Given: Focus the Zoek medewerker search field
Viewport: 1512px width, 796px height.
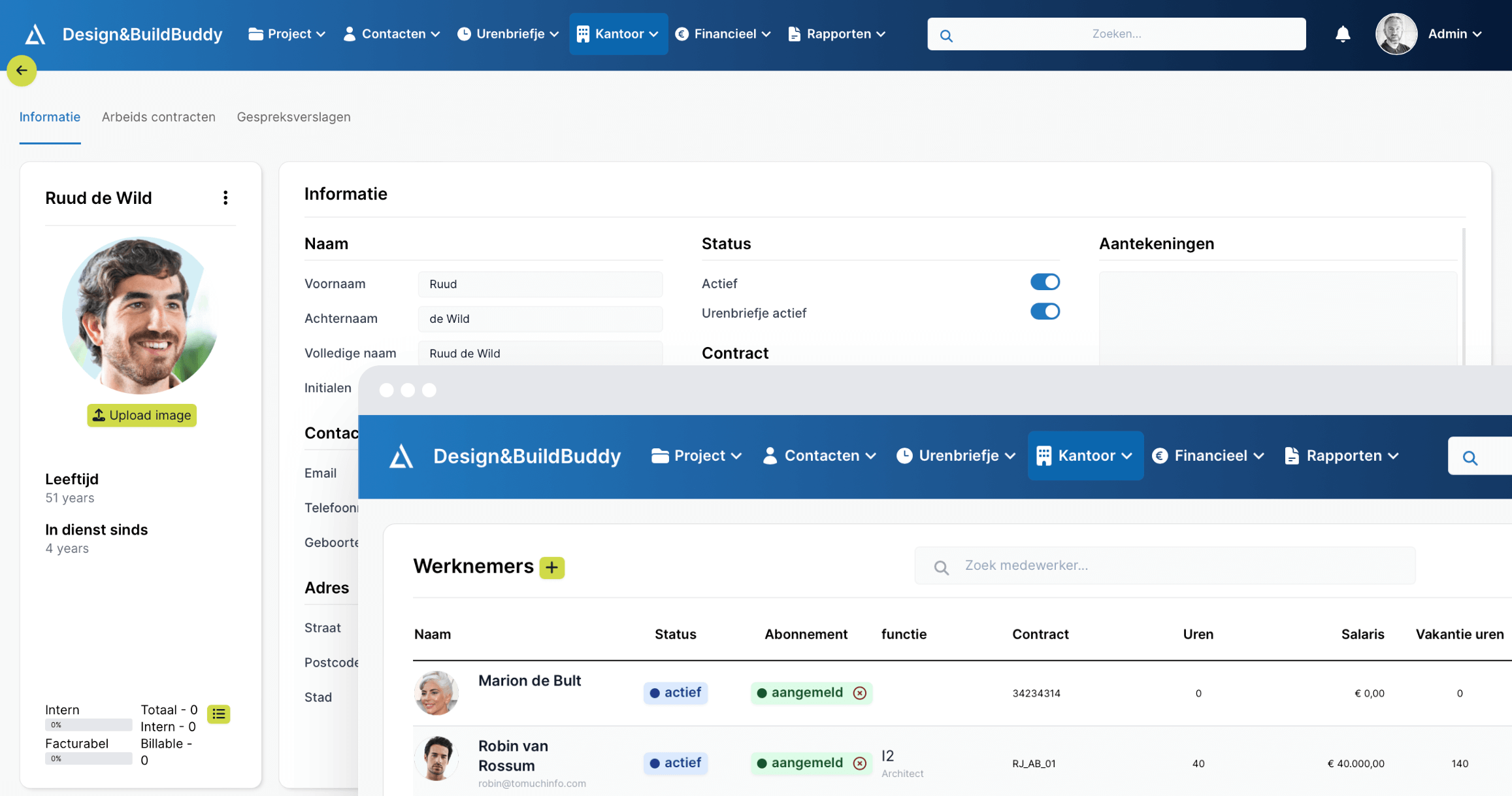Looking at the screenshot, I should [1165, 565].
